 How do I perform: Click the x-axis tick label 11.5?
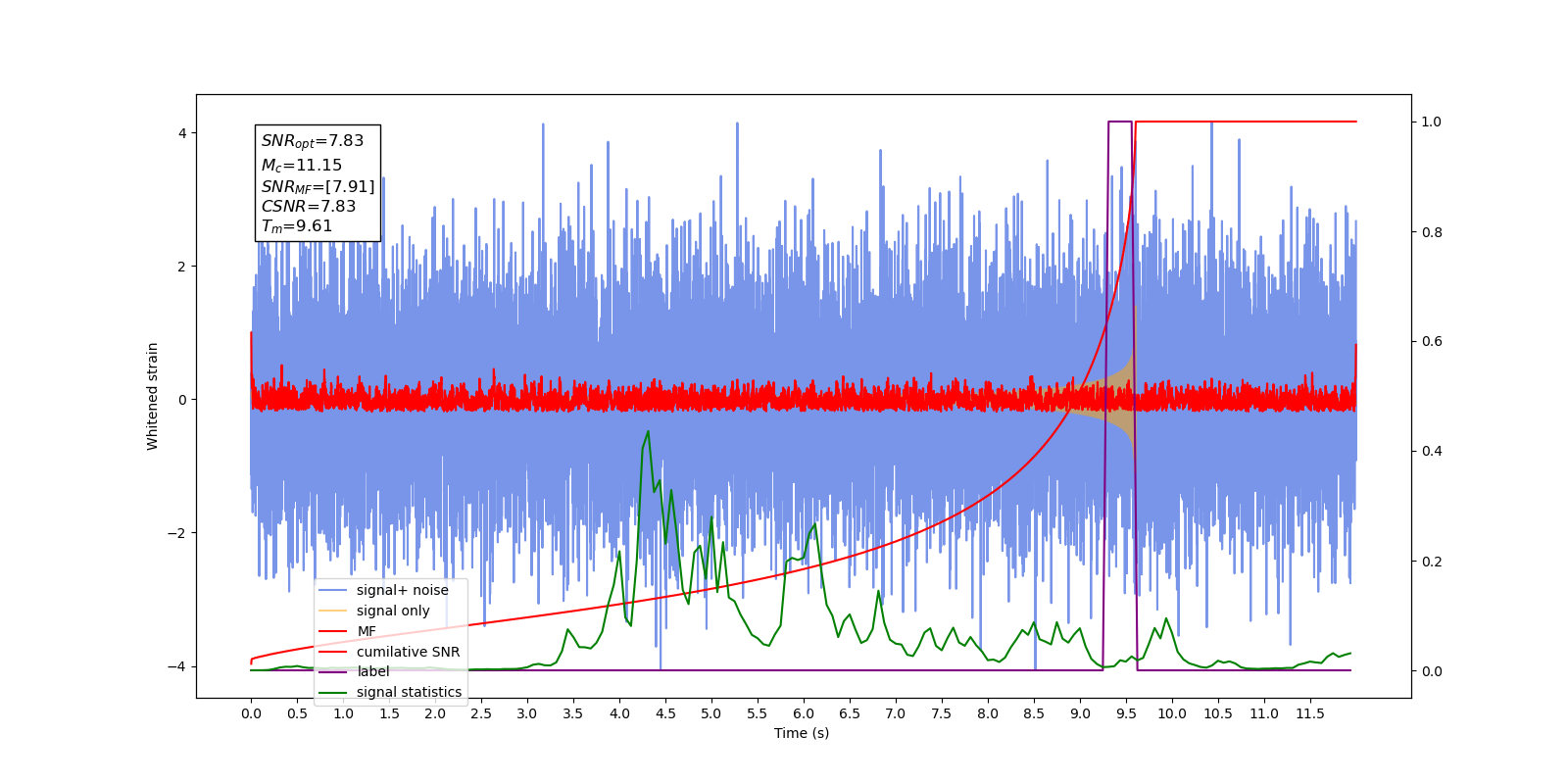tap(1310, 713)
